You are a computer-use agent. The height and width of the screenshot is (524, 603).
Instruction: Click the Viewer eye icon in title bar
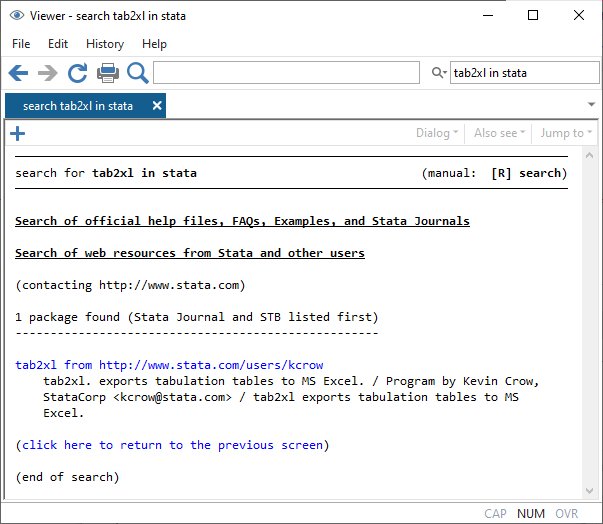tap(17, 15)
